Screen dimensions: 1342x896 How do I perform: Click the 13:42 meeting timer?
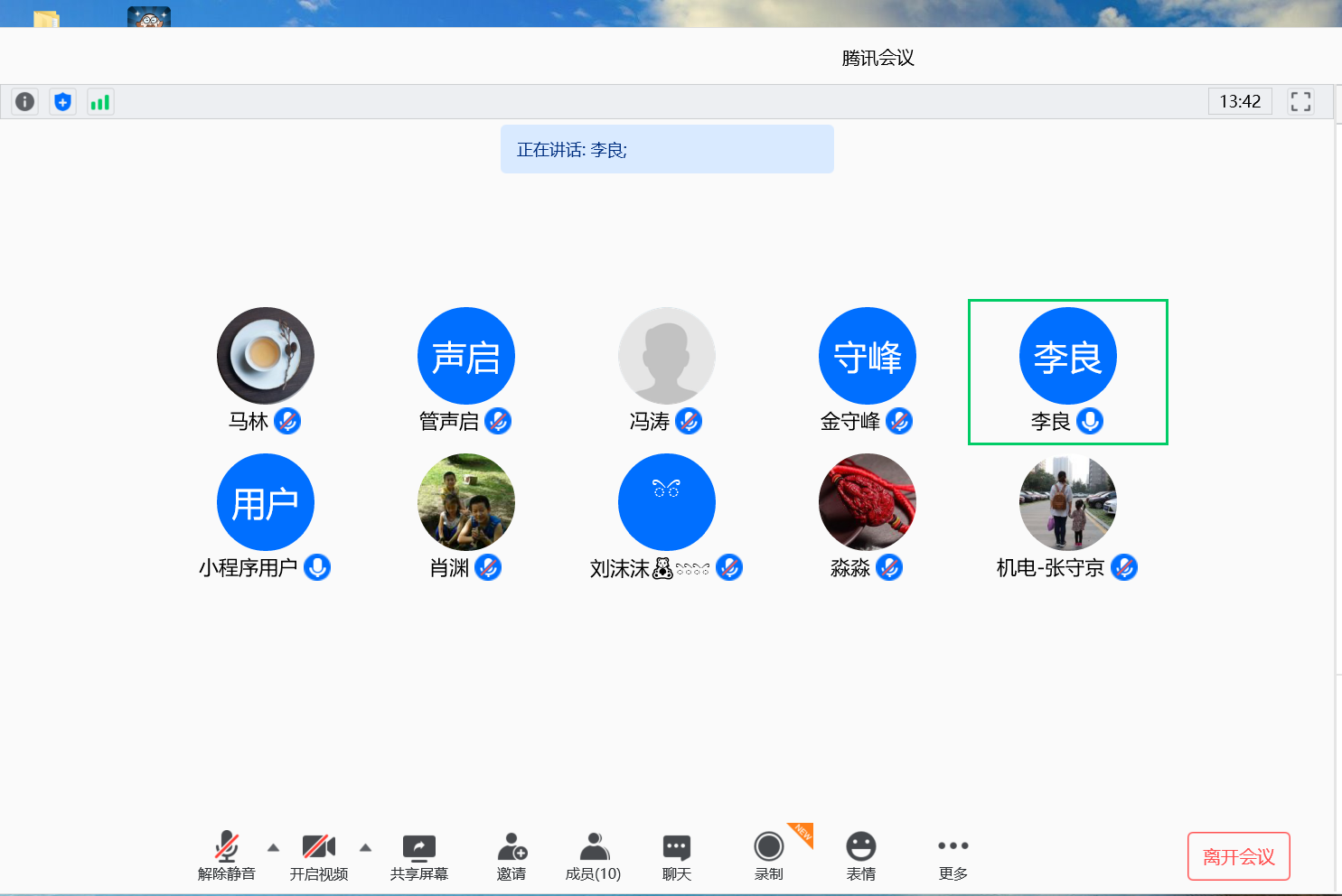pos(1240,102)
